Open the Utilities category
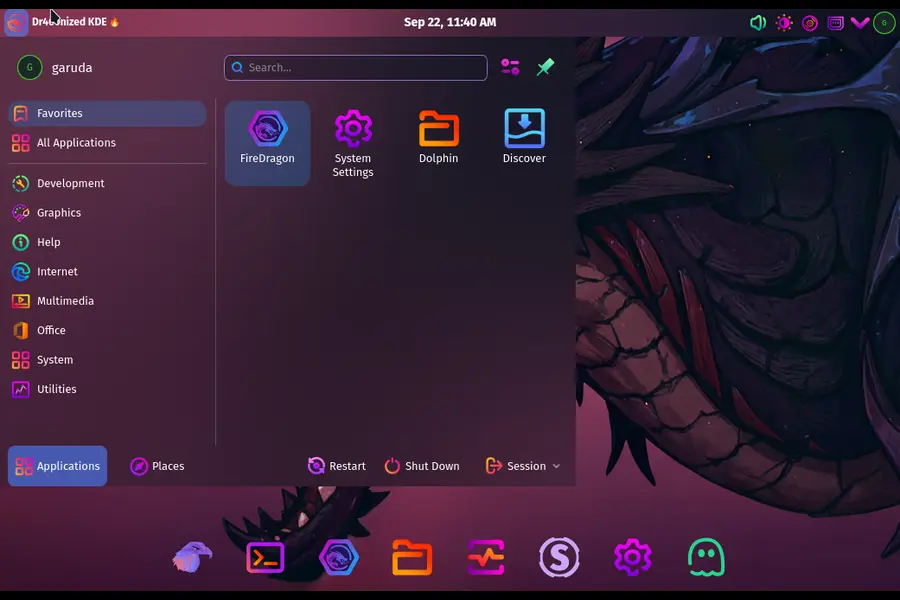The width and height of the screenshot is (900, 600). tap(107, 389)
